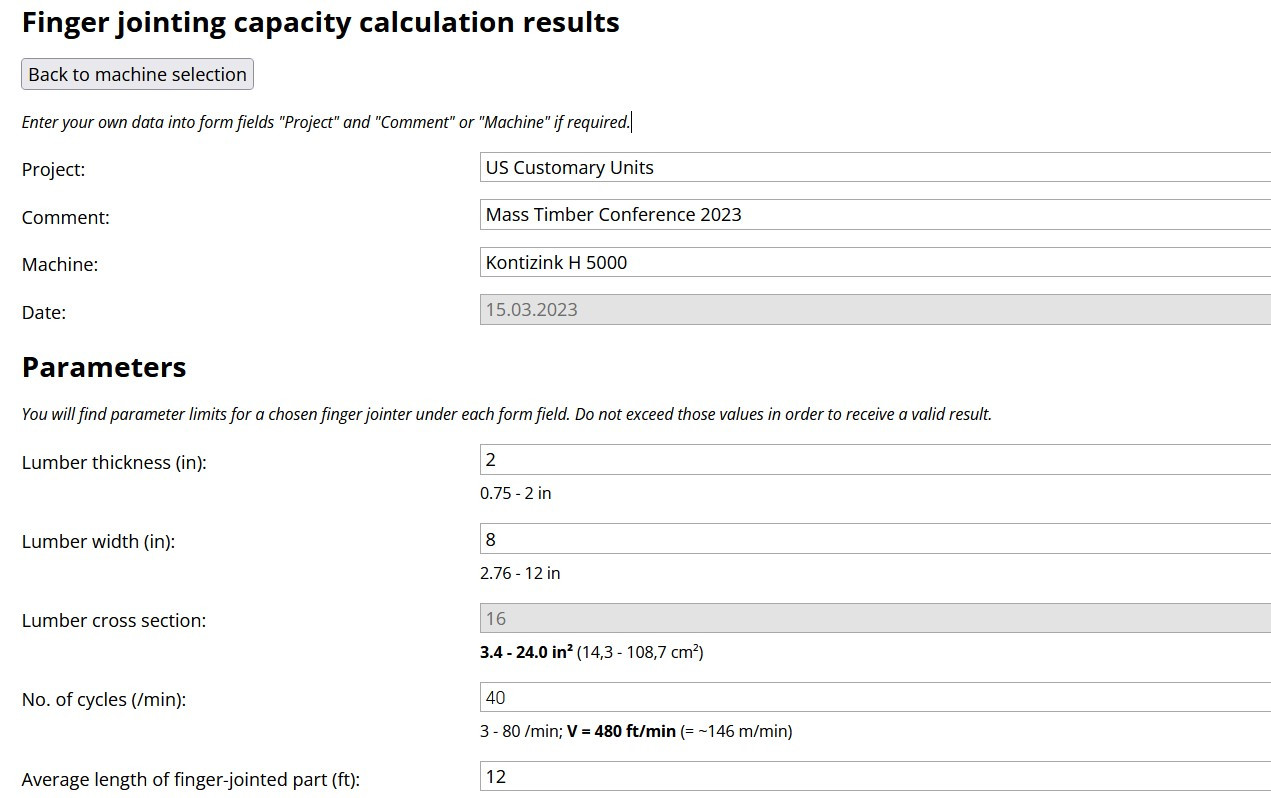
Task: Click the disabled Lumber cross section field
Action: point(875,618)
